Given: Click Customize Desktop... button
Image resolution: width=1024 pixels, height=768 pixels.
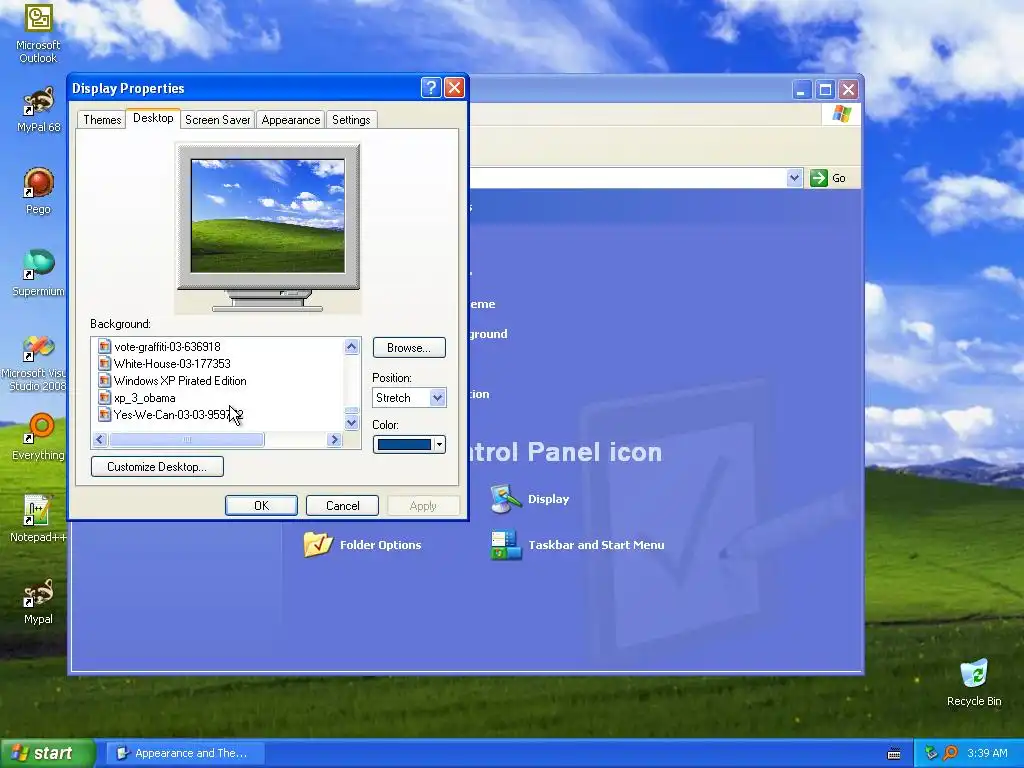Looking at the screenshot, I should 157,466.
